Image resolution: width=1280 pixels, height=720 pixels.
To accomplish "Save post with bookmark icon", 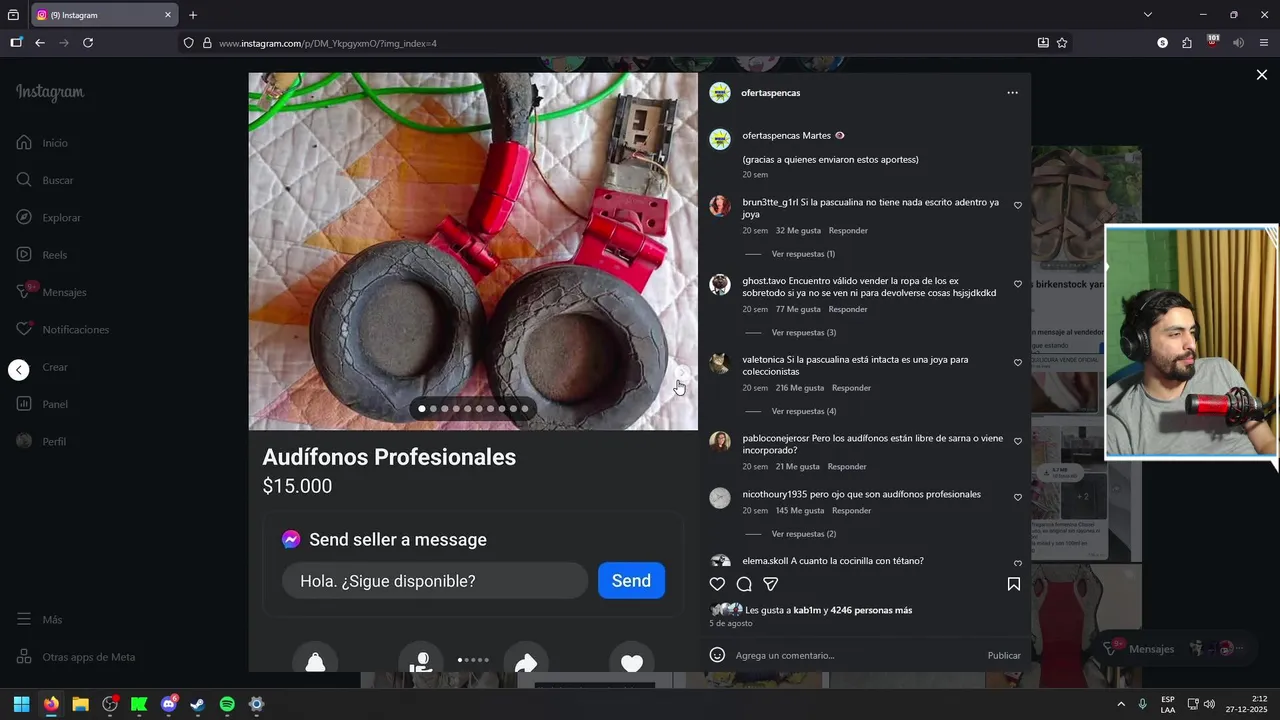I will (1013, 584).
